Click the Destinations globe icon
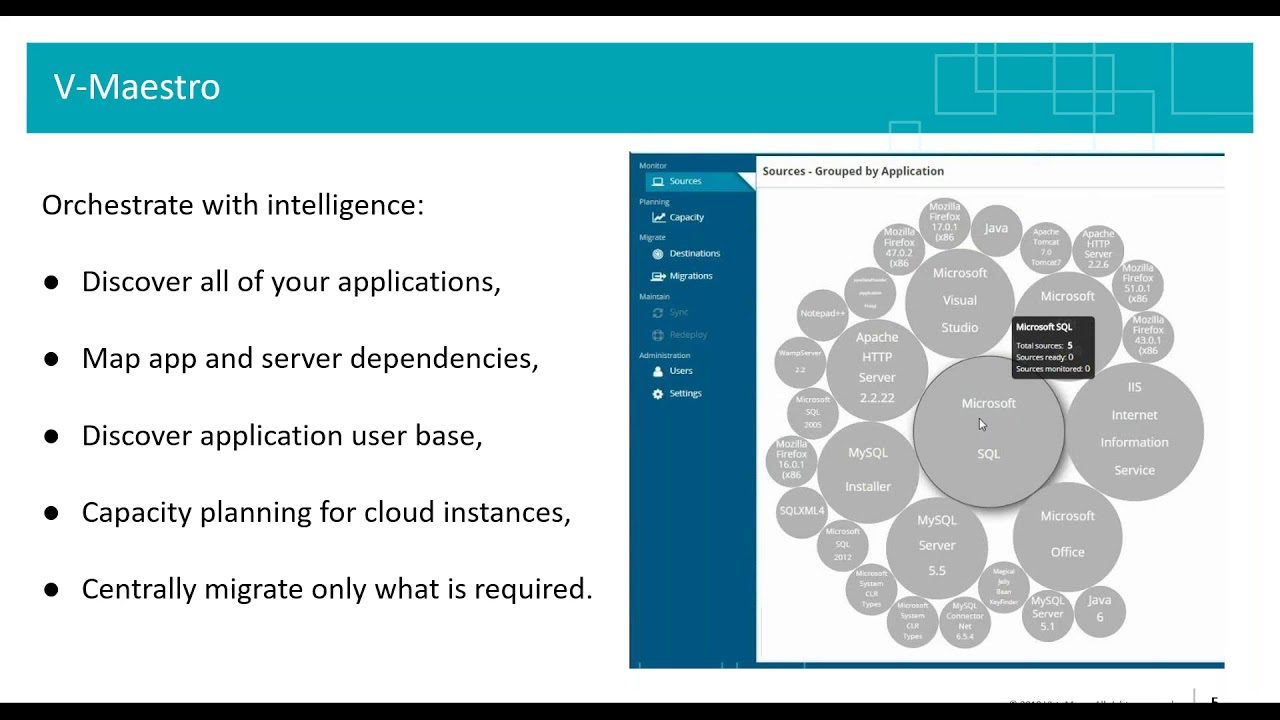The width and height of the screenshot is (1280, 720). coord(658,254)
